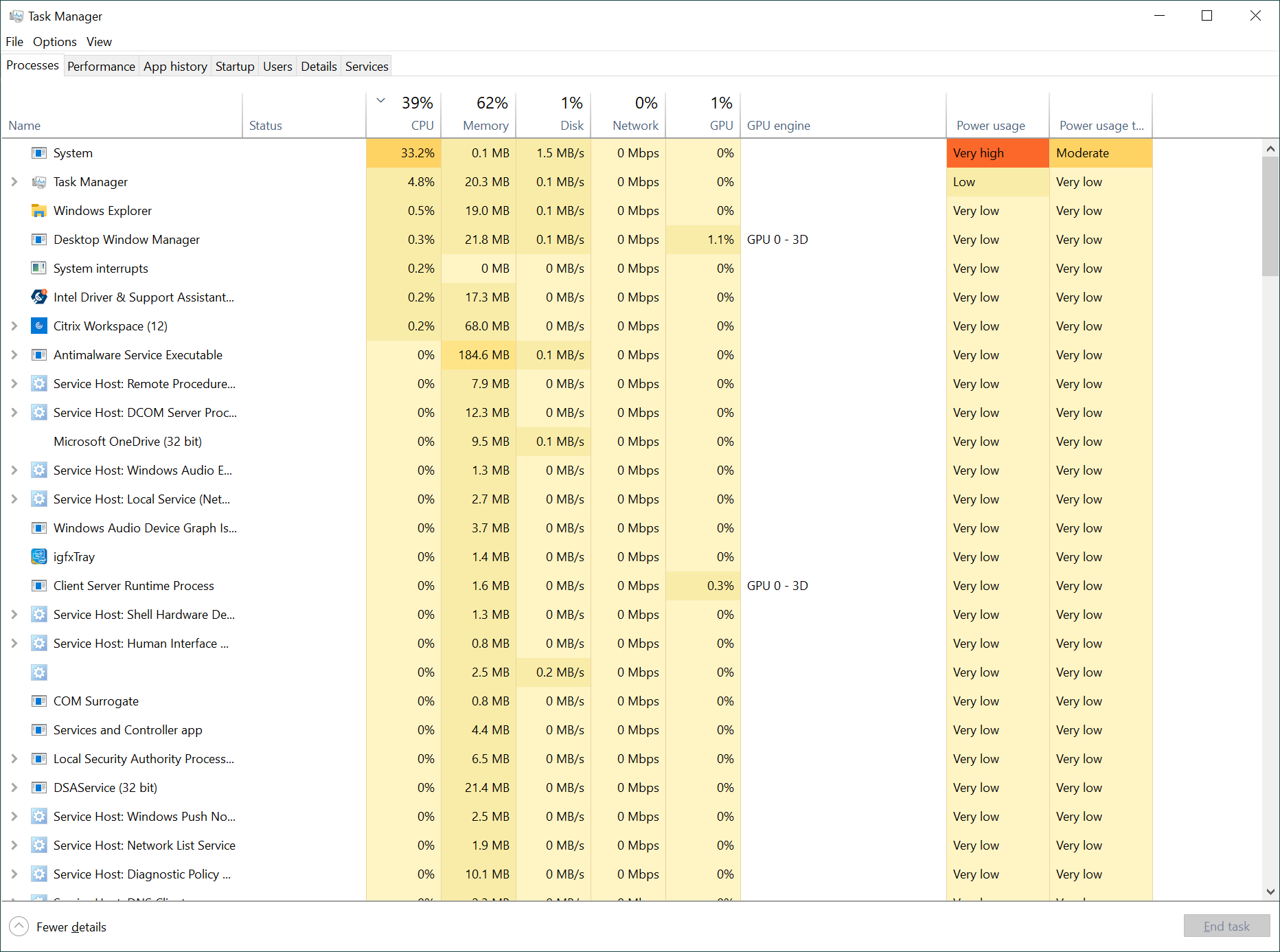Click the DSAService (32 bit) icon

tap(39, 788)
